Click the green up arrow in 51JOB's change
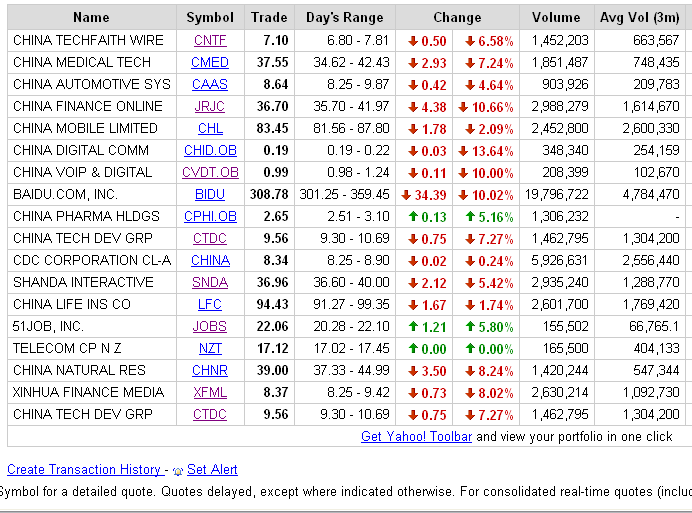 tap(413, 326)
